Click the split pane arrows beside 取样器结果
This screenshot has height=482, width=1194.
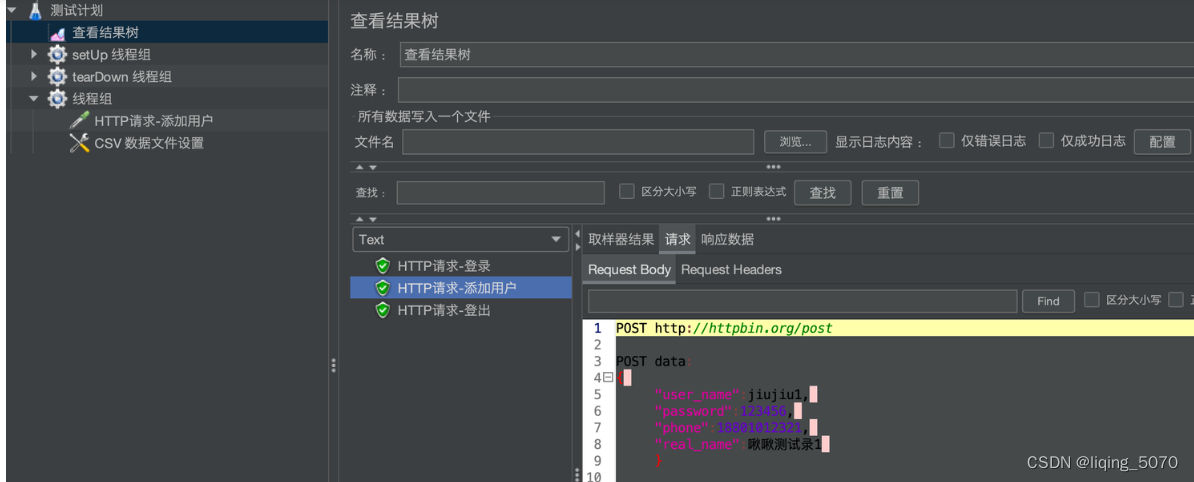coord(577,240)
